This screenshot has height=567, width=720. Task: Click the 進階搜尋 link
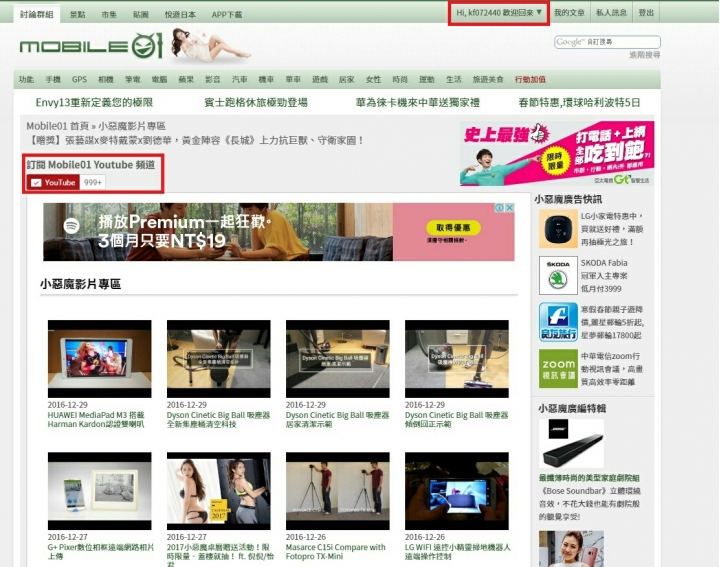coord(644,55)
